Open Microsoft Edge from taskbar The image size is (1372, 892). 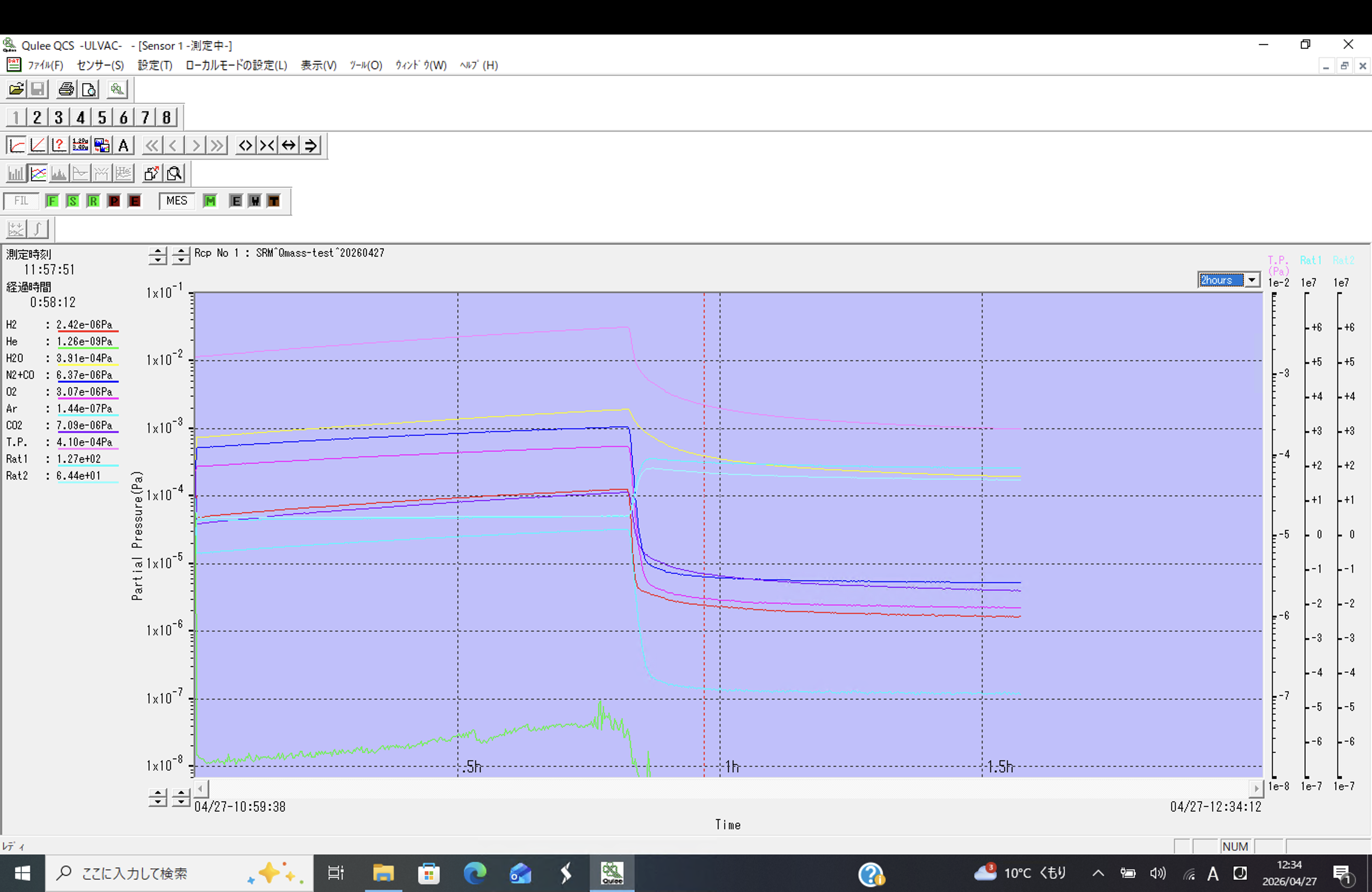(x=475, y=873)
